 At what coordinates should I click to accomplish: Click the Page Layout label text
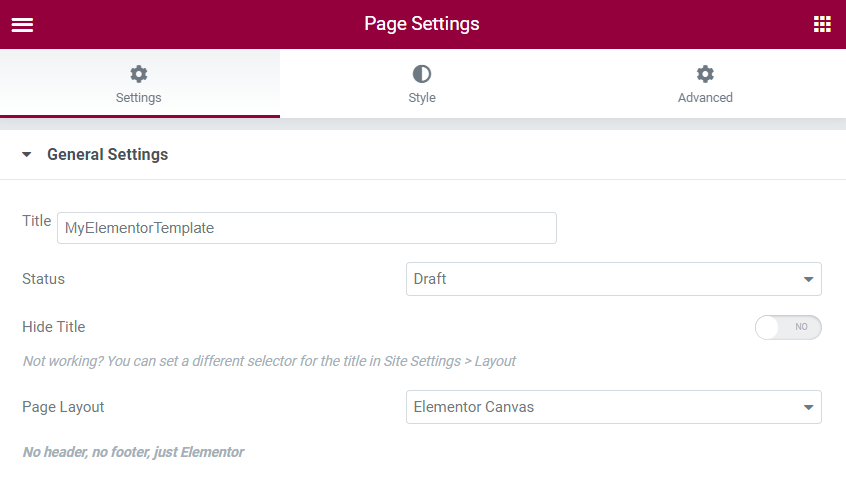63,407
